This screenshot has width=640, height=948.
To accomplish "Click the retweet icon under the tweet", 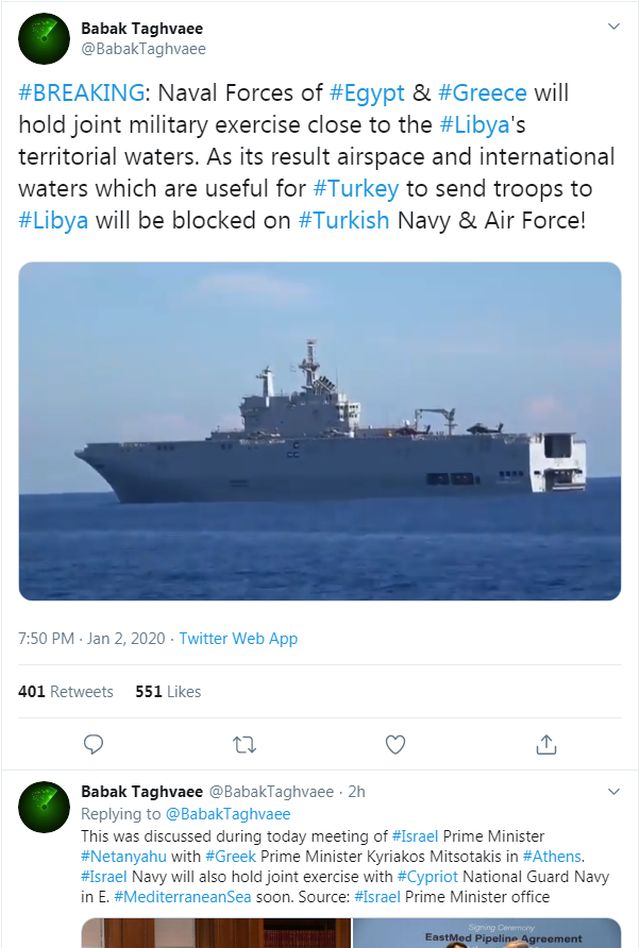I will [244, 744].
